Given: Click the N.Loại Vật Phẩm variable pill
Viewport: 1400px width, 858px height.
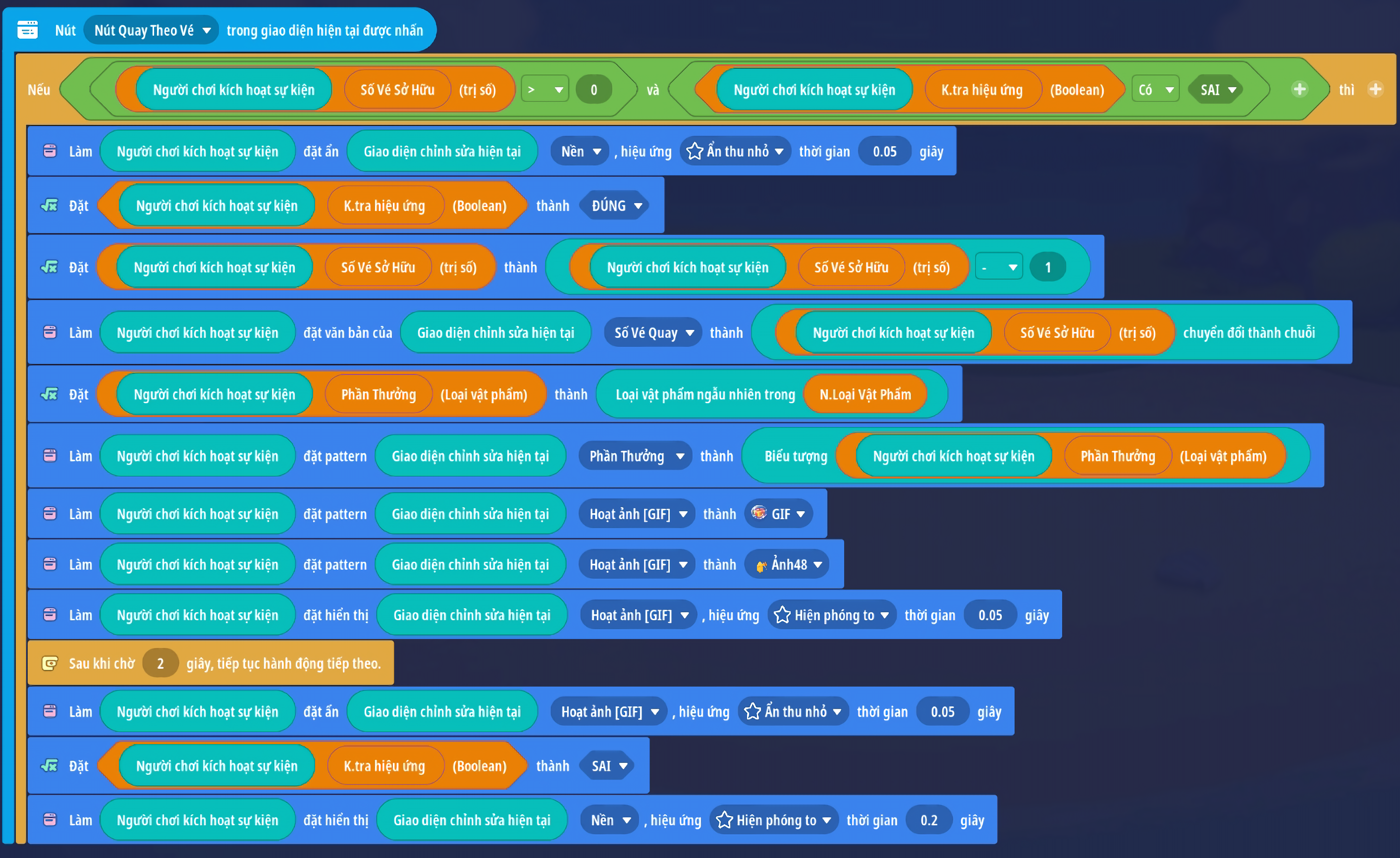Looking at the screenshot, I should click(x=865, y=394).
